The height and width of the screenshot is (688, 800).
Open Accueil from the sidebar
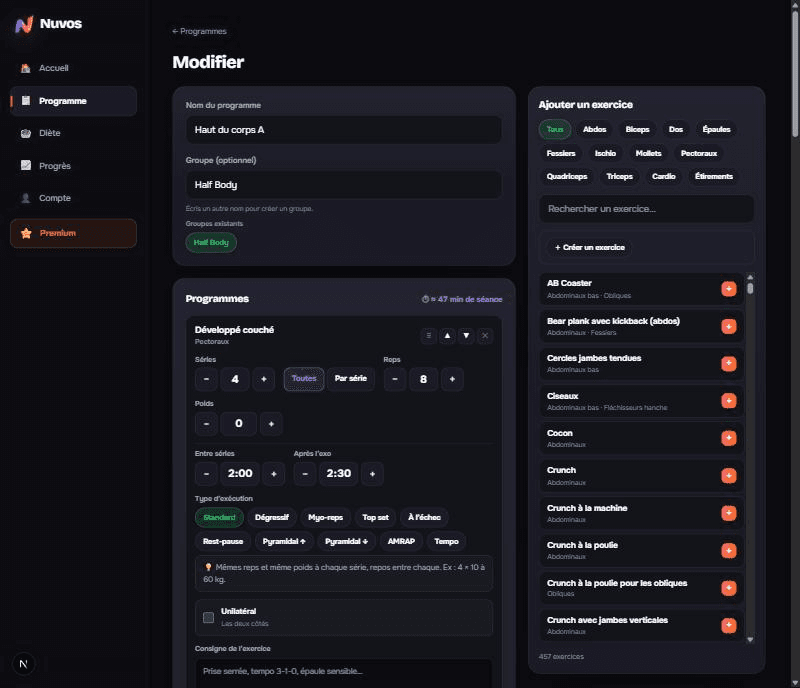click(x=73, y=68)
